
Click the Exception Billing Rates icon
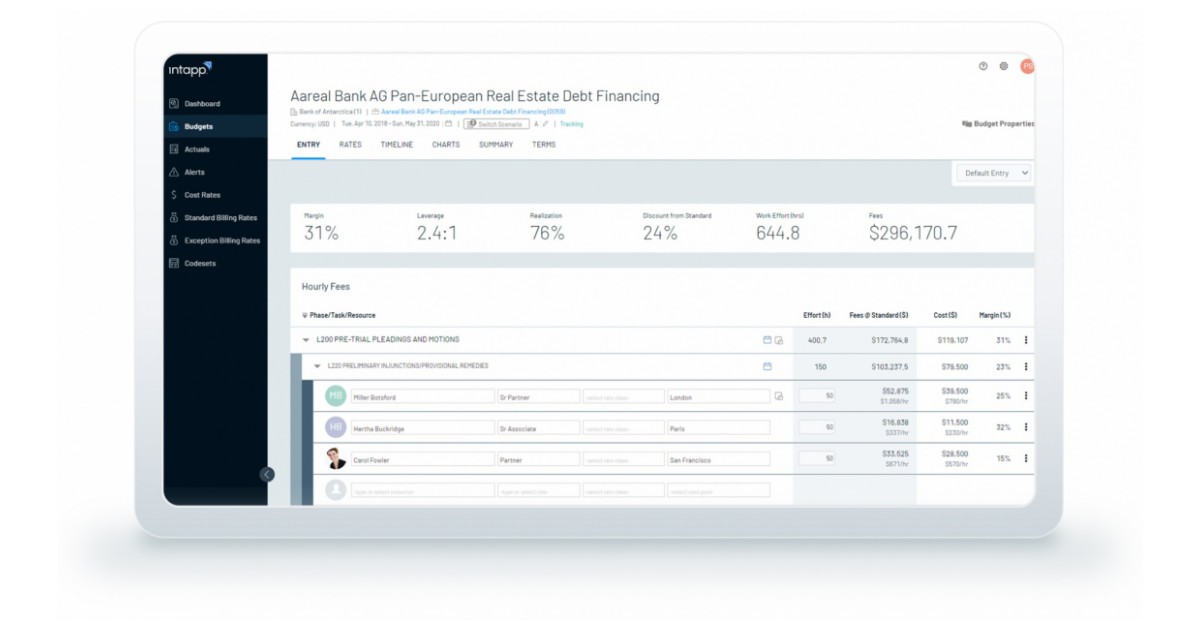(x=173, y=240)
